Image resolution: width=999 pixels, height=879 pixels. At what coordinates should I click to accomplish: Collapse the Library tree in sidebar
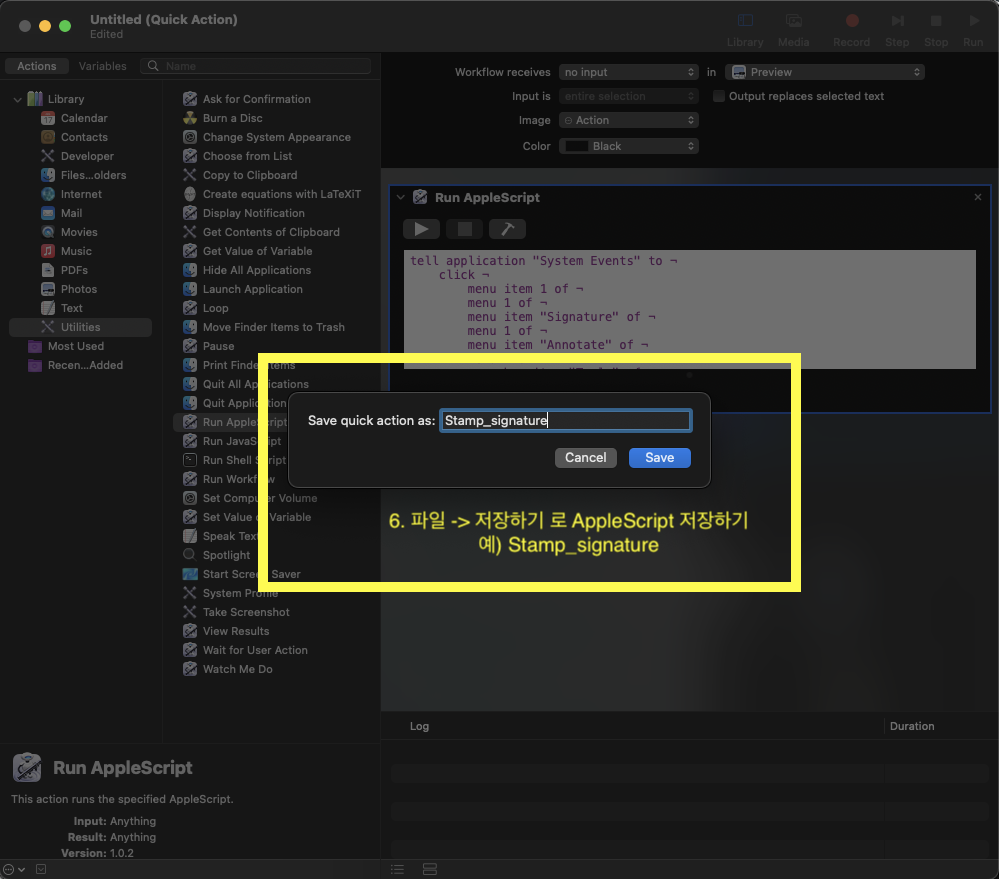(18, 99)
